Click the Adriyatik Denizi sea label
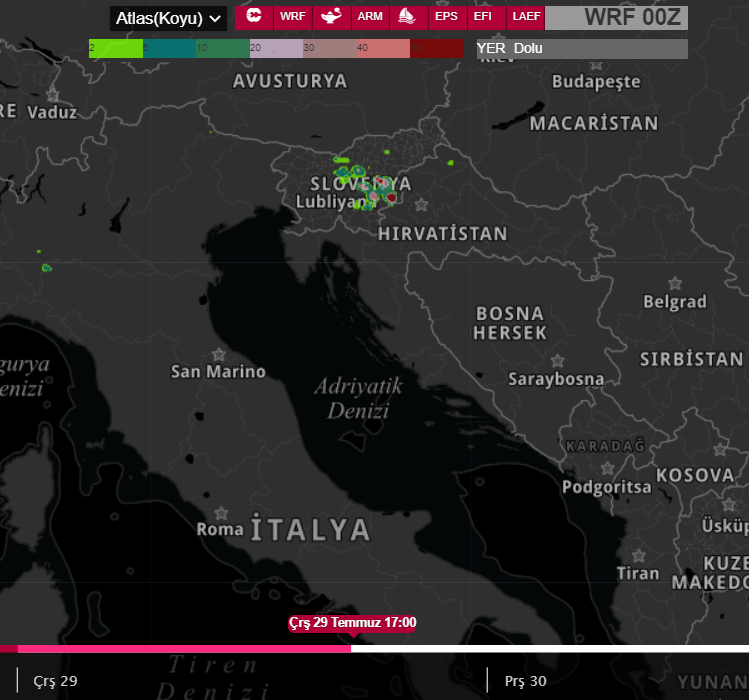This screenshot has width=749, height=700. (358, 398)
